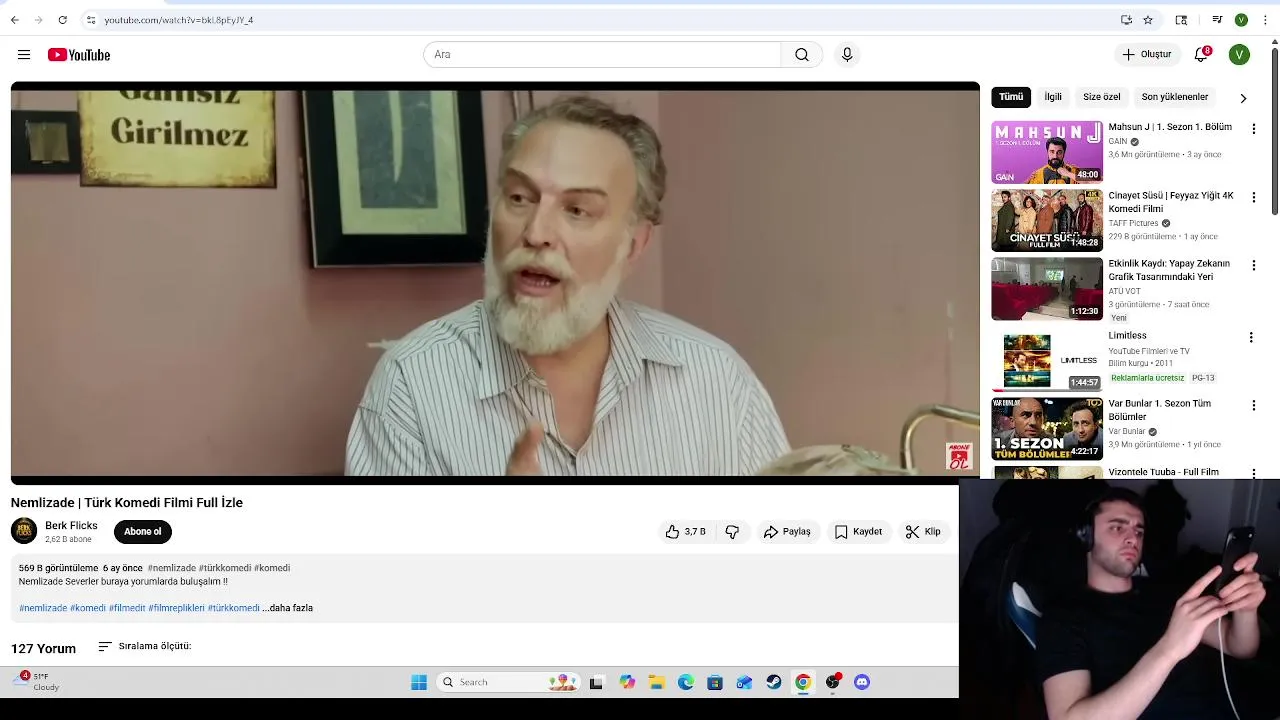The height and width of the screenshot is (720, 1280).
Task: Click the blue #filmedit hashtag
Action: [127, 608]
